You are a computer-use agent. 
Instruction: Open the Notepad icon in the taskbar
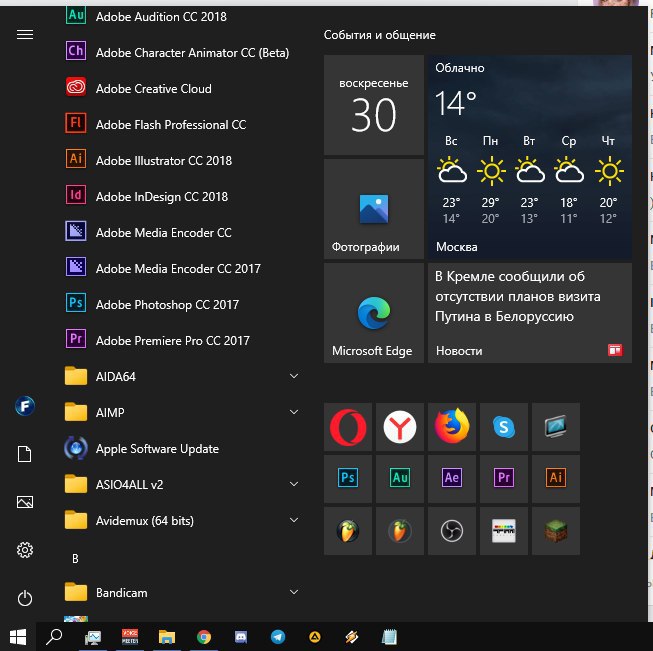coord(389,637)
